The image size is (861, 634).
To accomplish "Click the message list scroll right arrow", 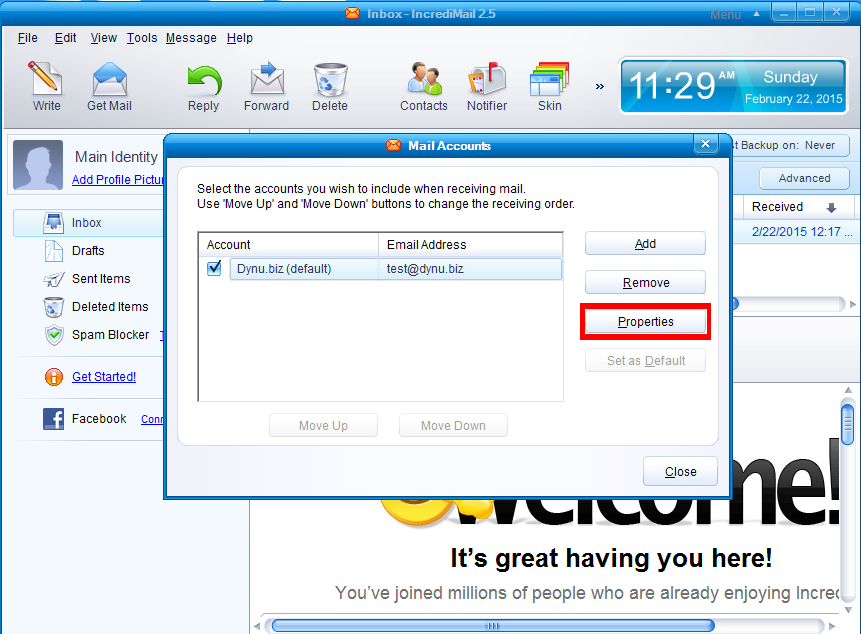I will (x=853, y=304).
